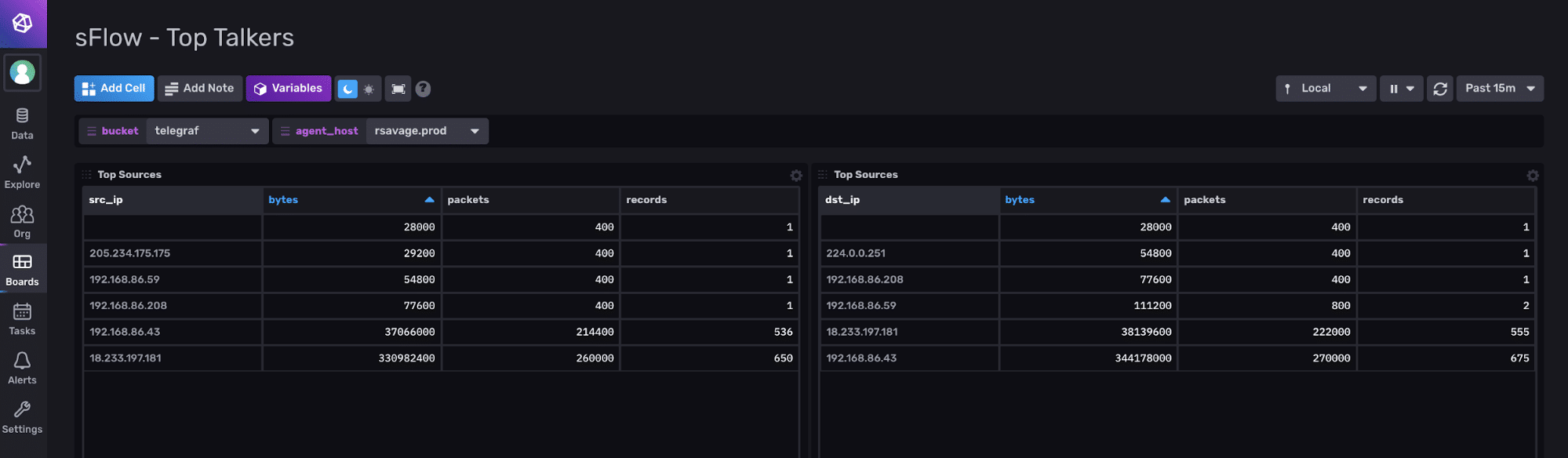Open the Org section
The width and height of the screenshot is (1568, 458).
pyautogui.click(x=23, y=222)
